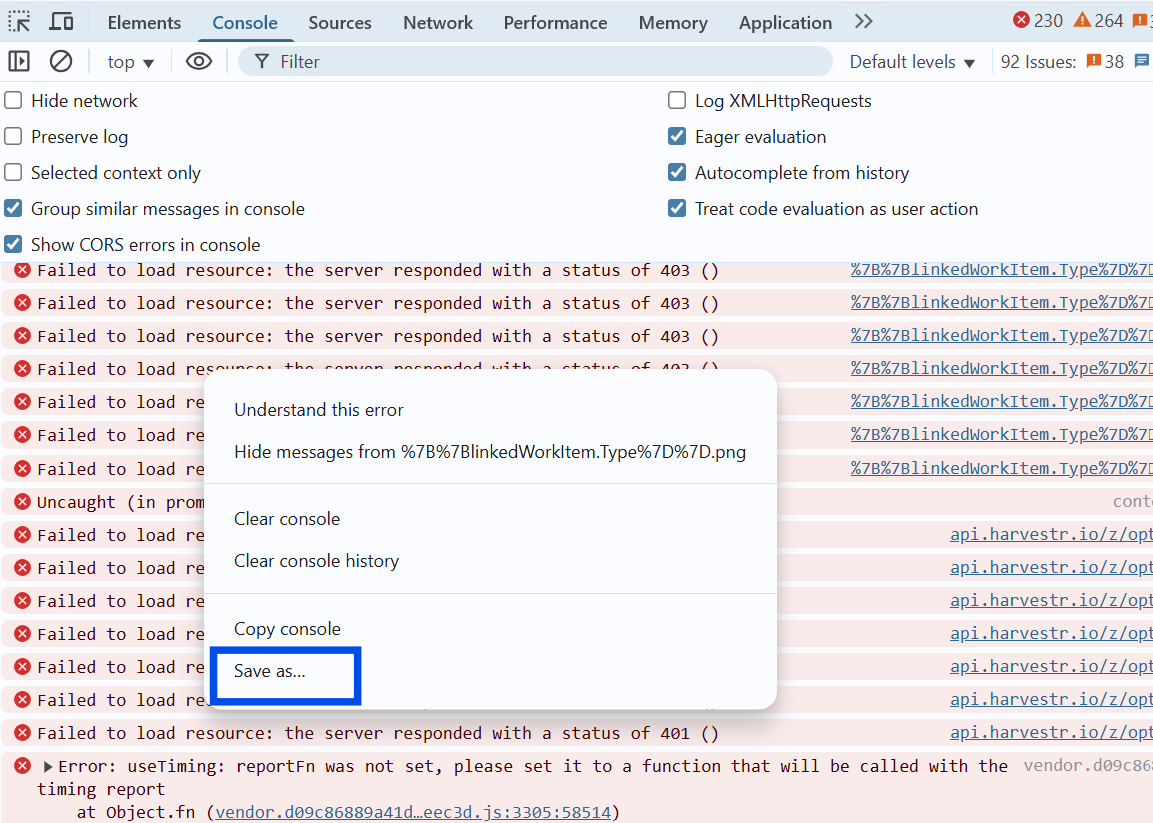Click the 92 Issues label

(x=1038, y=62)
